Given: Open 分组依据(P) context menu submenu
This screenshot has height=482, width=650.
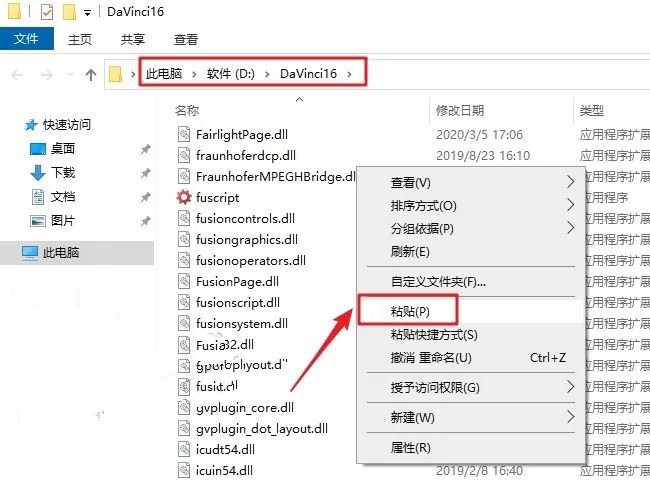Looking at the screenshot, I should 471,229.
